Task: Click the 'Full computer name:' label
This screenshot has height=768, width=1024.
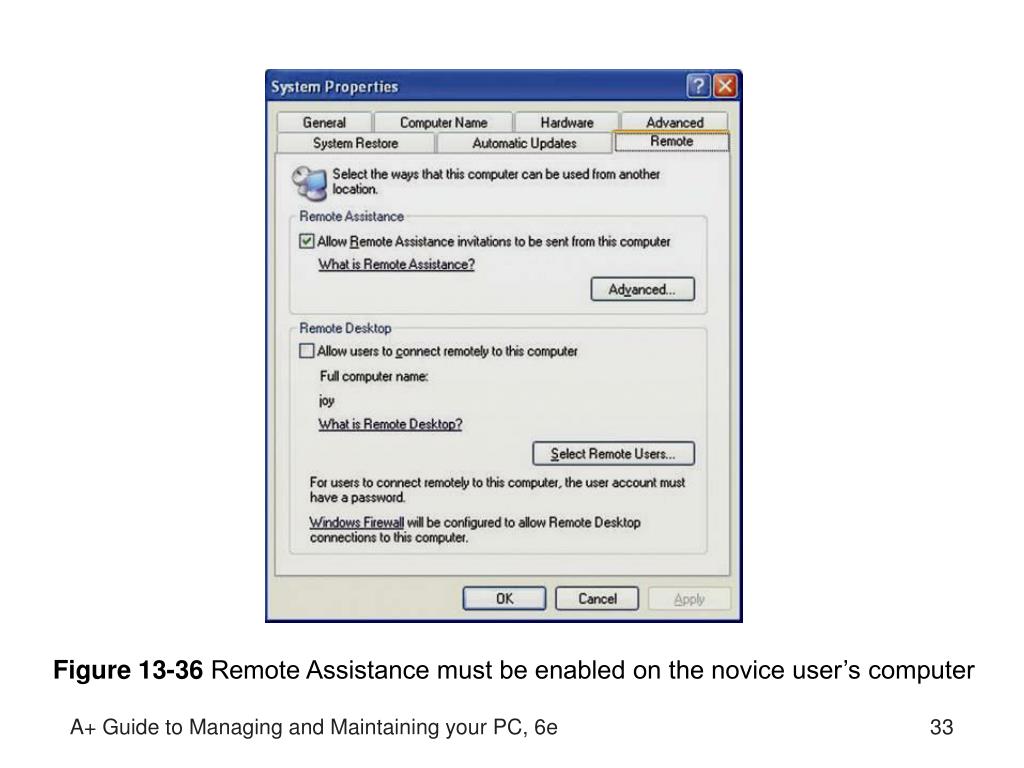Action: click(x=374, y=376)
